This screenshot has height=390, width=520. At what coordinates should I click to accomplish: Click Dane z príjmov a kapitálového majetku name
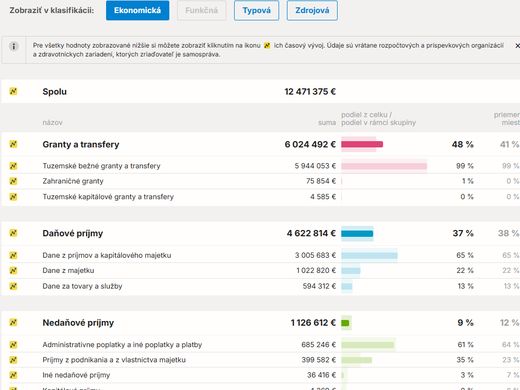tap(107, 255)
